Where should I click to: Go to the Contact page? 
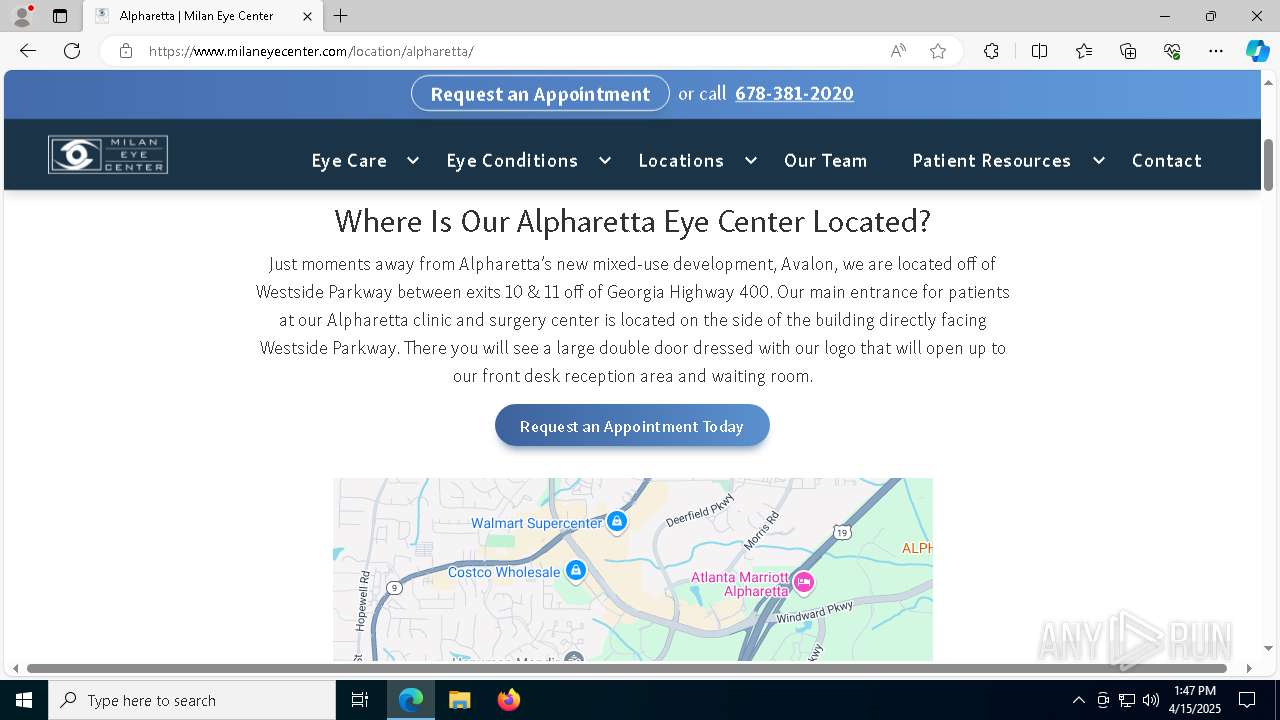click(x=1166, y=160)
